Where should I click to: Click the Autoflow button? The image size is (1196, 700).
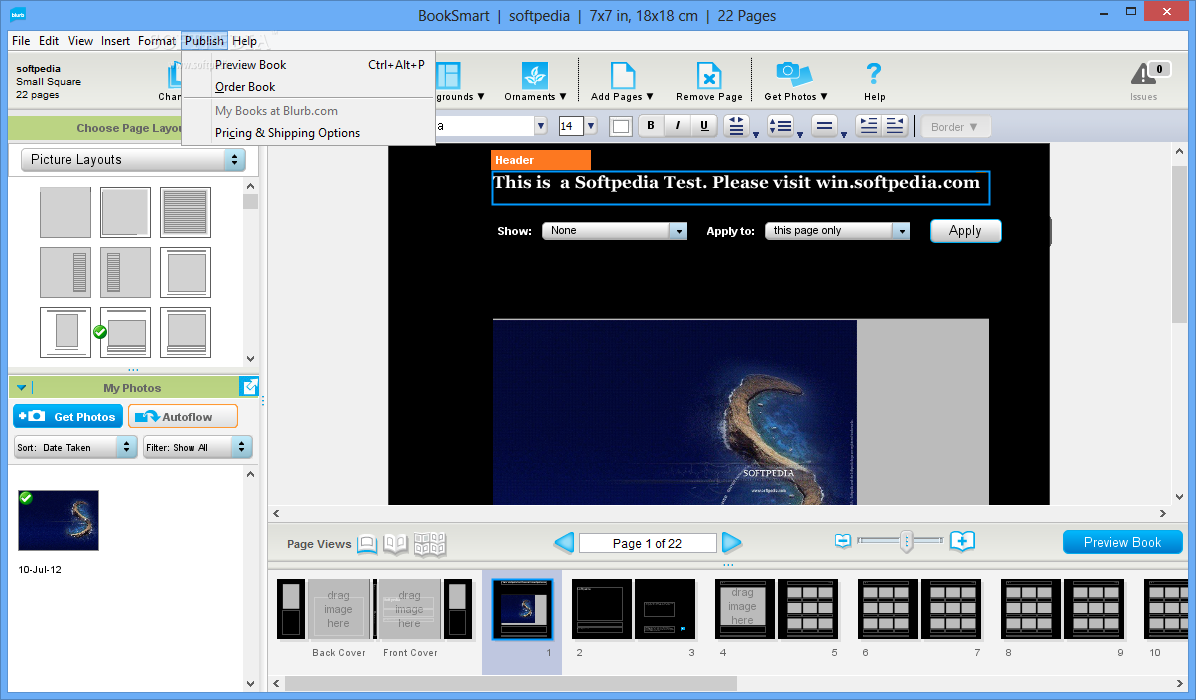183,416
